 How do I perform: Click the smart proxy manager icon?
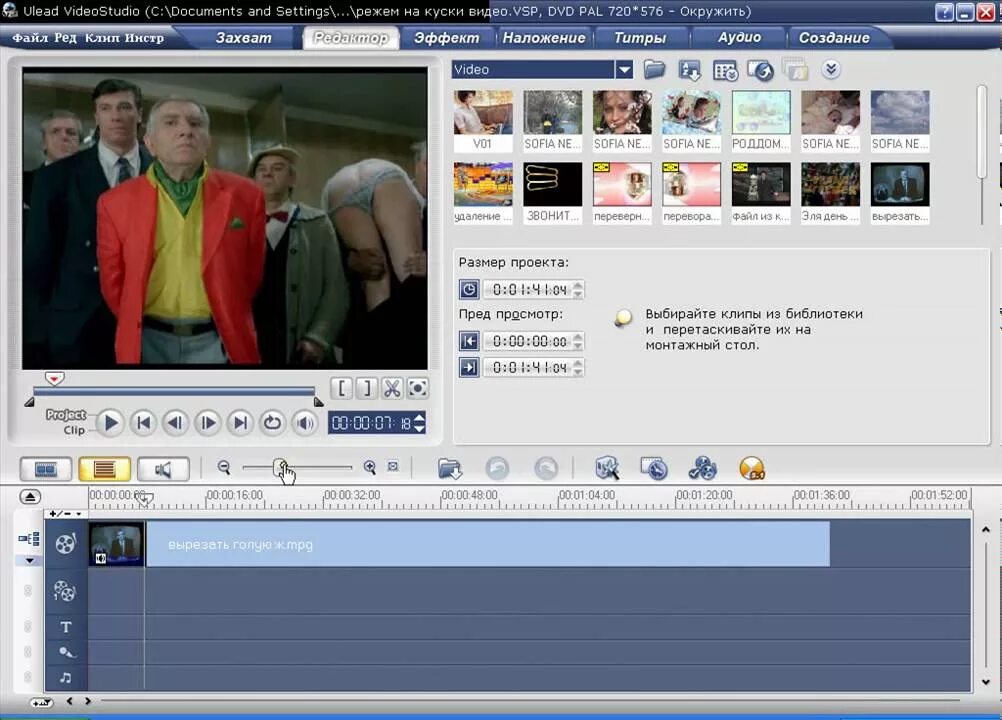point(606,468)
